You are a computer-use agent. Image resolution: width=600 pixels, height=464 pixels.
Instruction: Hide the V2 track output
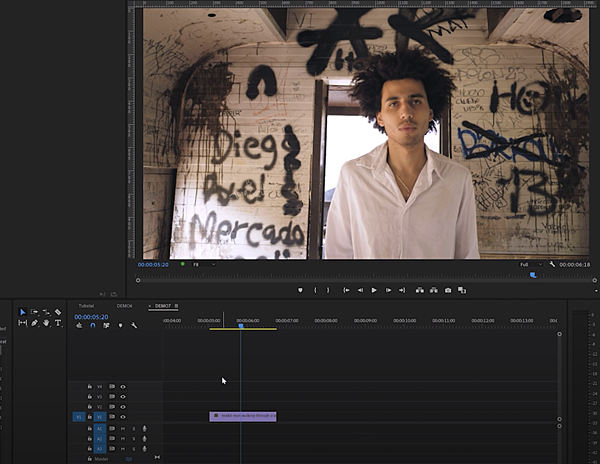click(x=123, y=407)
